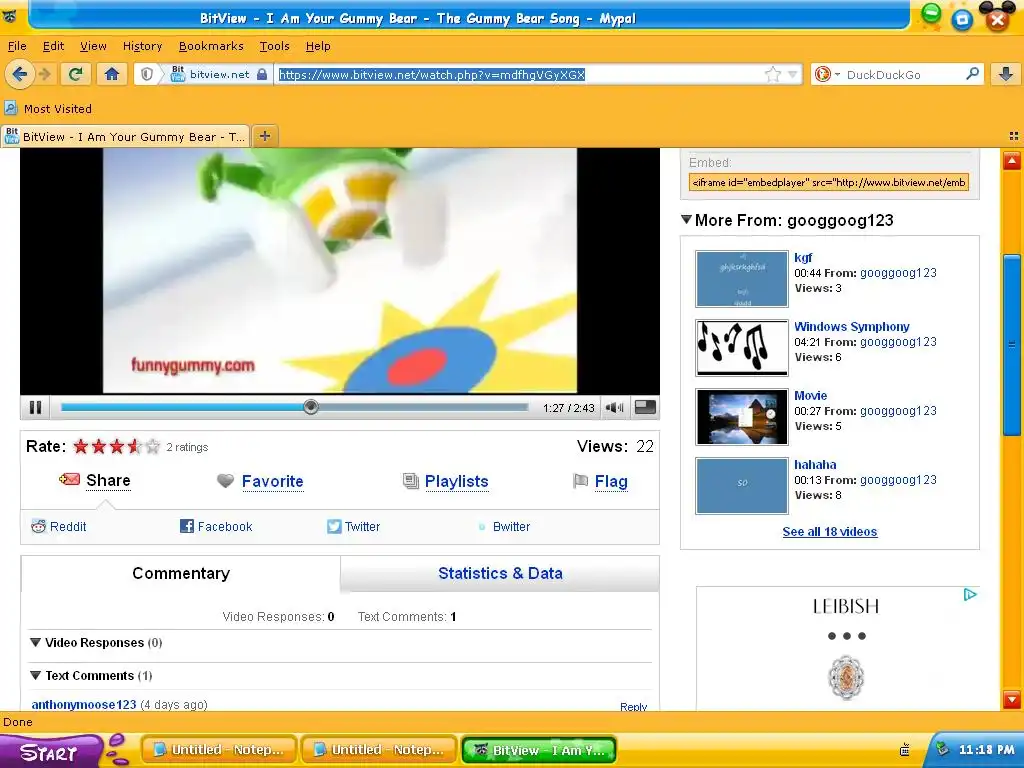Mute the video with speaker icon
This screenshot has width=1024, height=768.
point(614,408)
